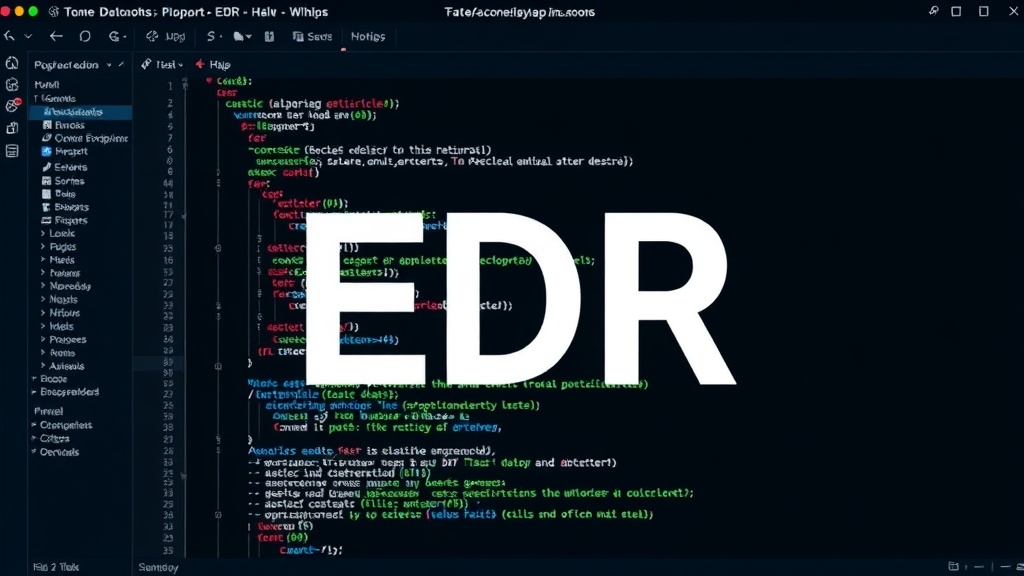Screen dimensions: 1024x576
Task: Click the red-icon 'Hnlp' item above the editor
Action: [213, 64]
